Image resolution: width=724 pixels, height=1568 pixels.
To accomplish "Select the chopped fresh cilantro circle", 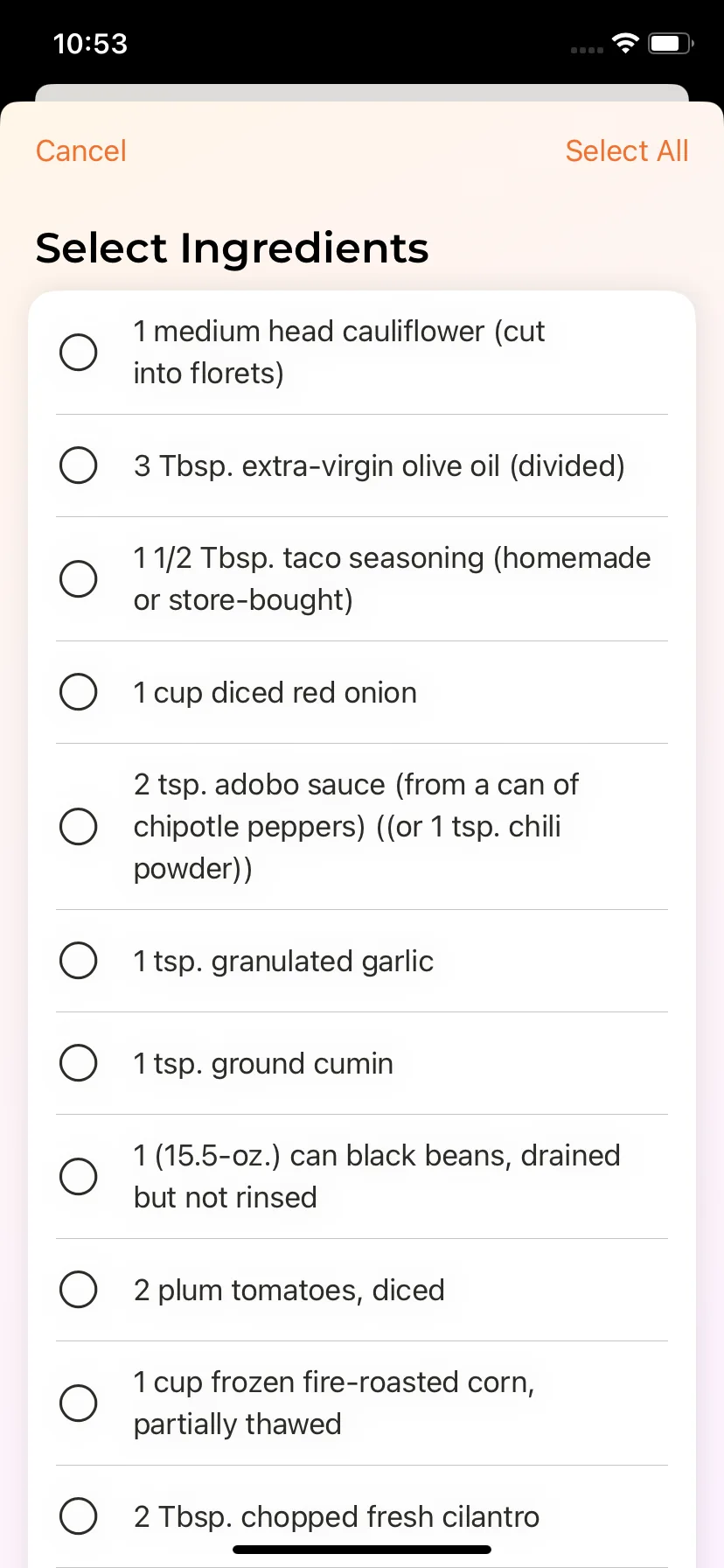I will (79, 1516).
